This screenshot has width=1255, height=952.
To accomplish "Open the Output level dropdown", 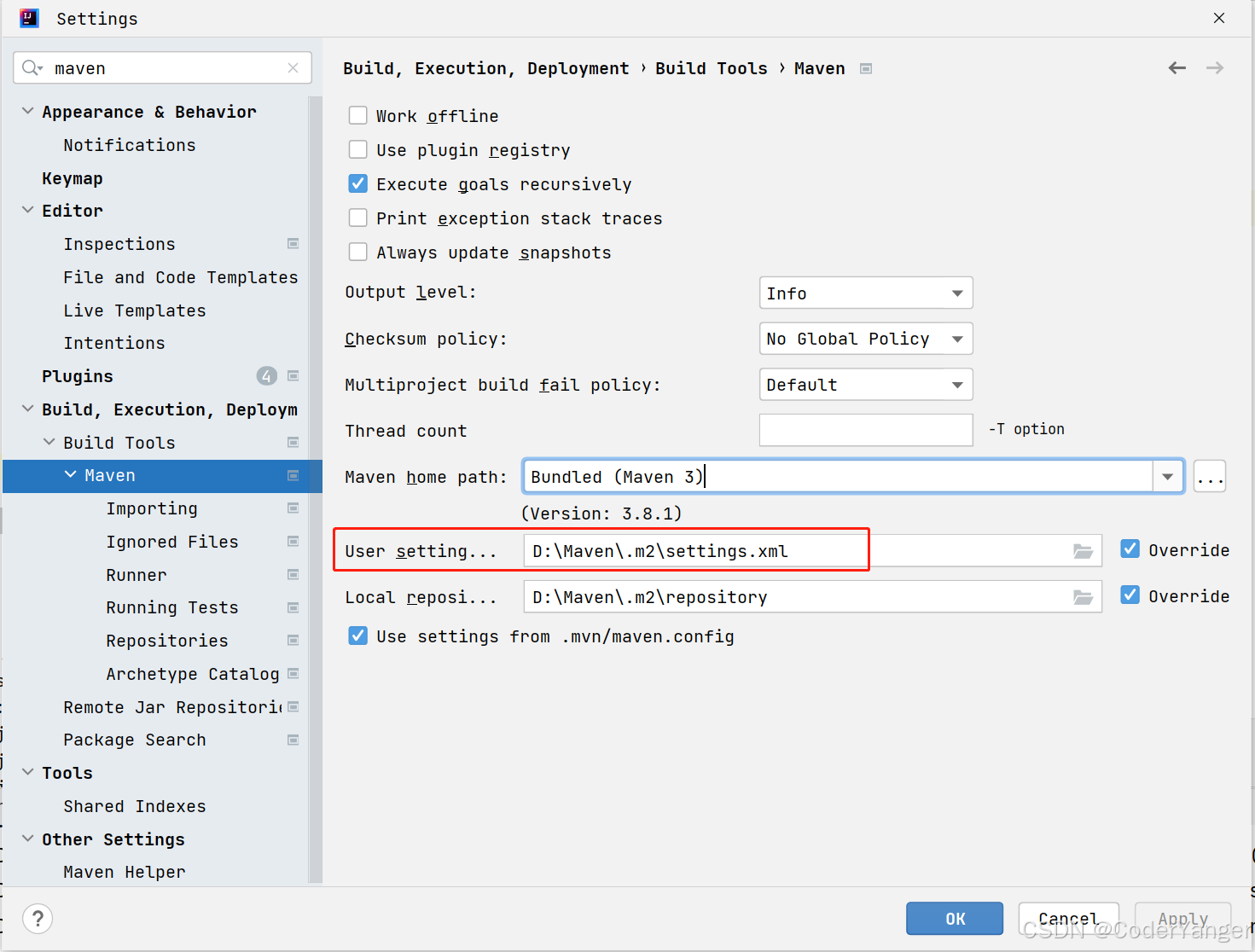I will [x=866, y=293].
